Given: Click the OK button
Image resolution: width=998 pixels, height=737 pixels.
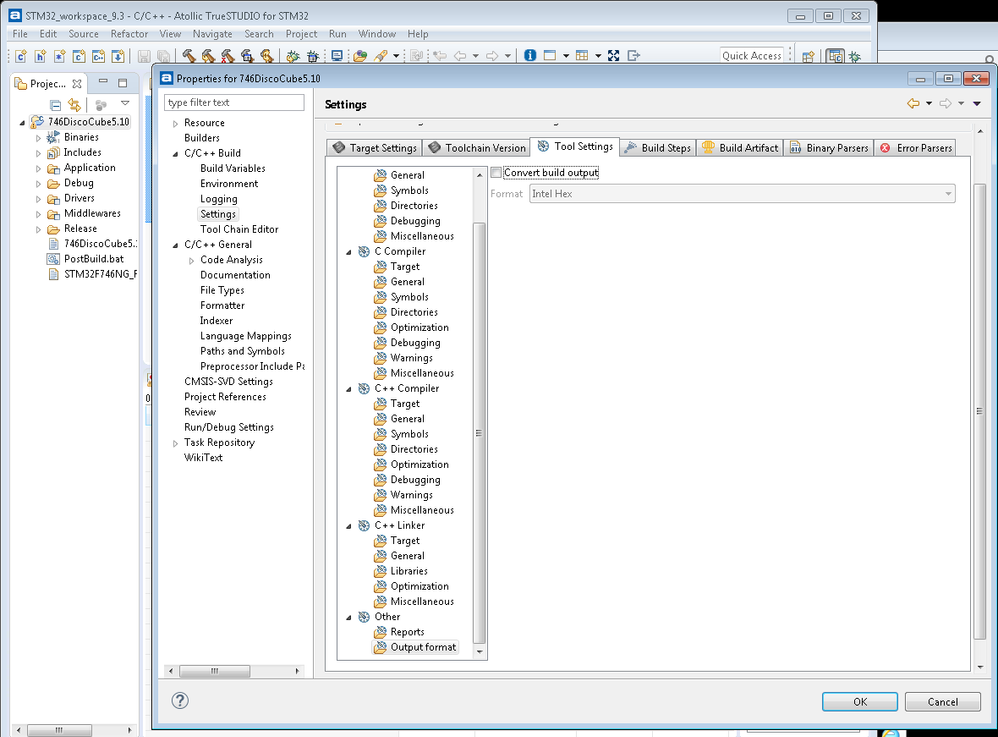Looking at the screenshot, I should tap(860, 701).
